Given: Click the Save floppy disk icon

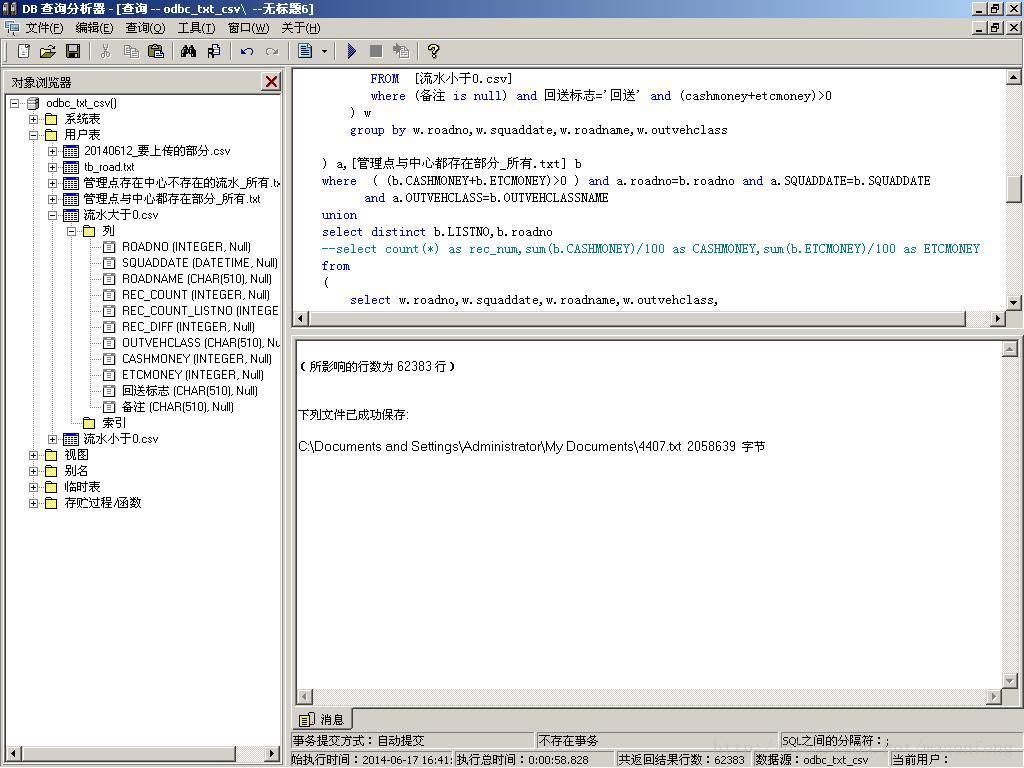Looking at the screenshot, I should (x=73, y=51).
